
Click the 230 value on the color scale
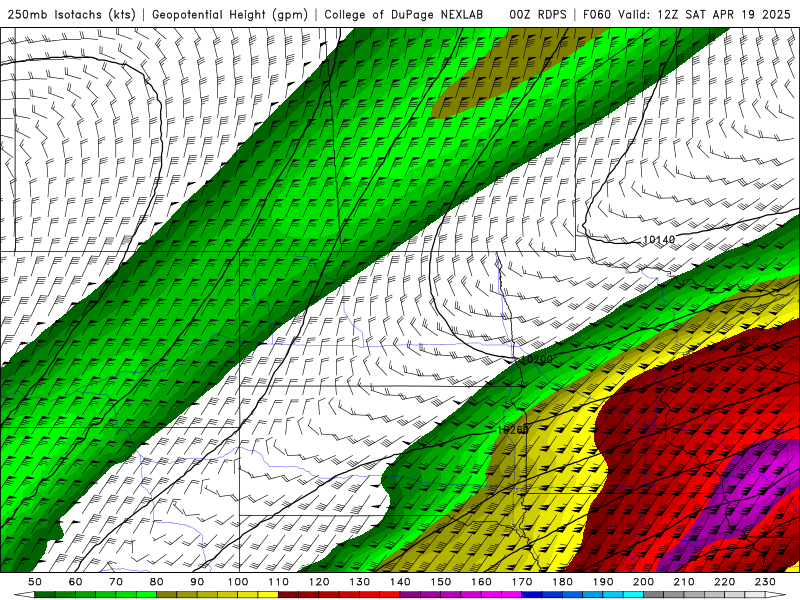point(765,582)
